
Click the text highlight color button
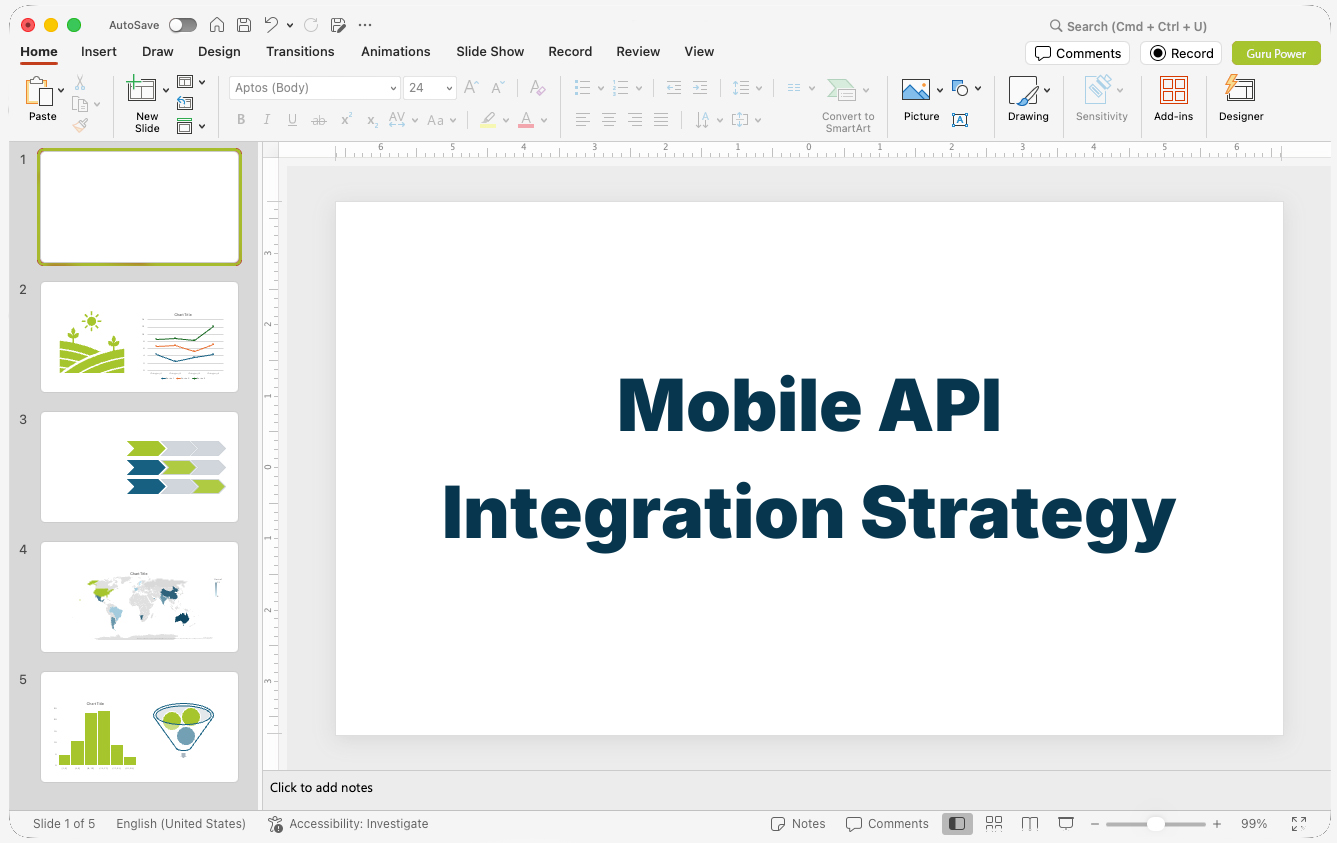487,120
